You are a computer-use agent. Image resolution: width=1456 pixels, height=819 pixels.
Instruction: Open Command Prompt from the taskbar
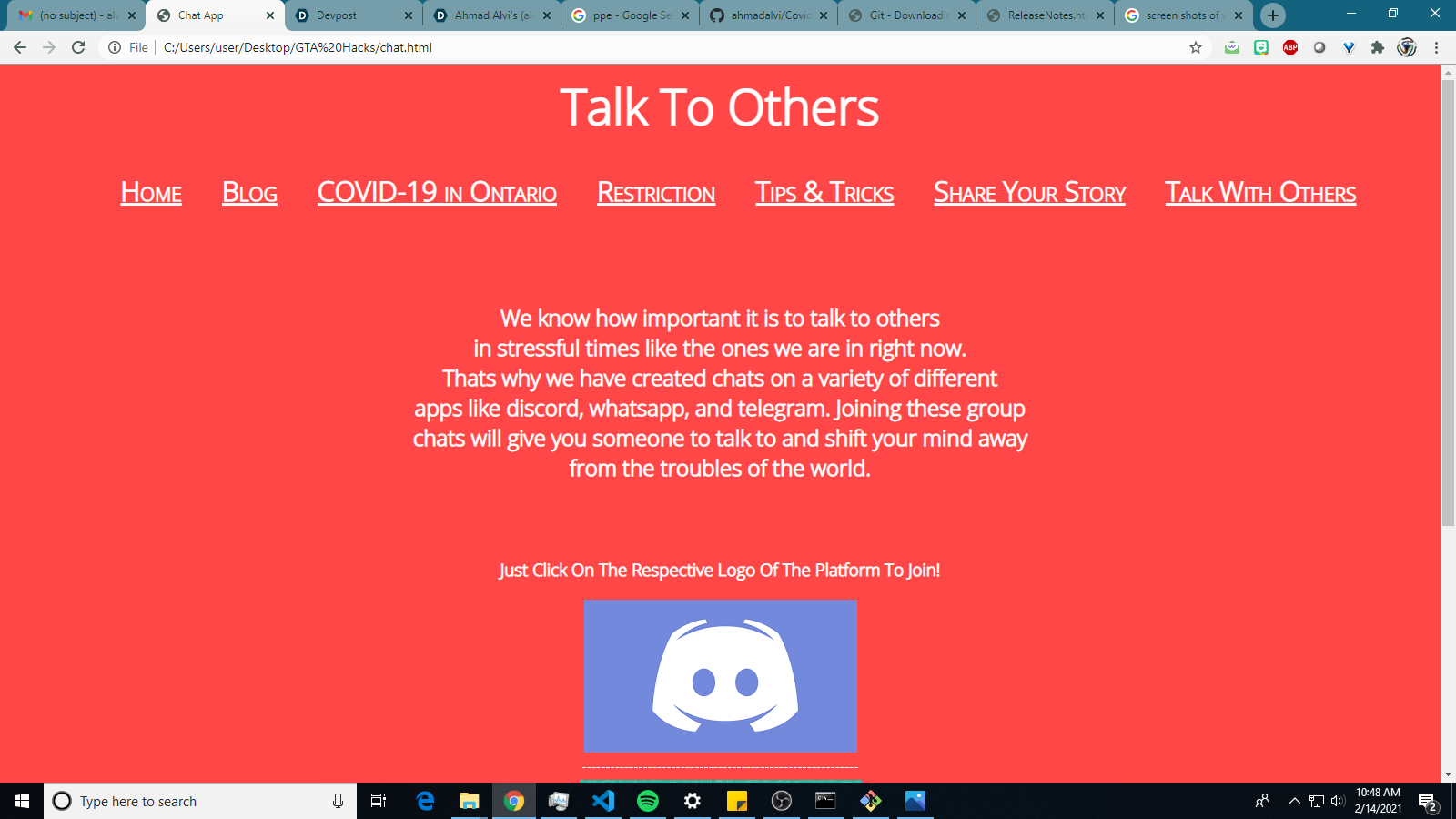point(825,801)
